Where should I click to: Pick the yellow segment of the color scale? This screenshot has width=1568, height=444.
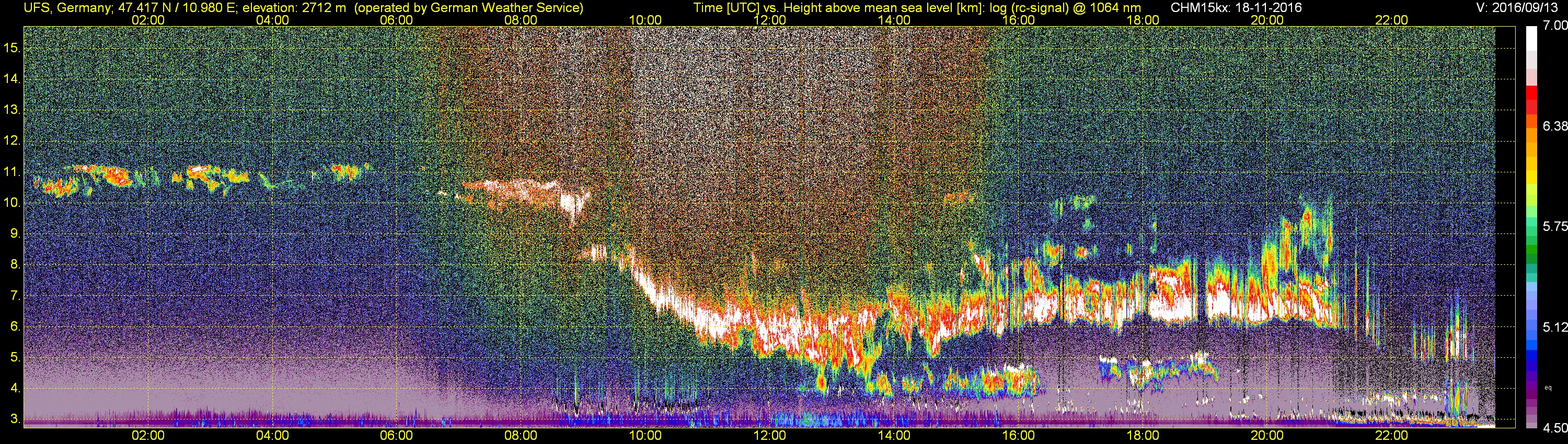pos(1531,178)
